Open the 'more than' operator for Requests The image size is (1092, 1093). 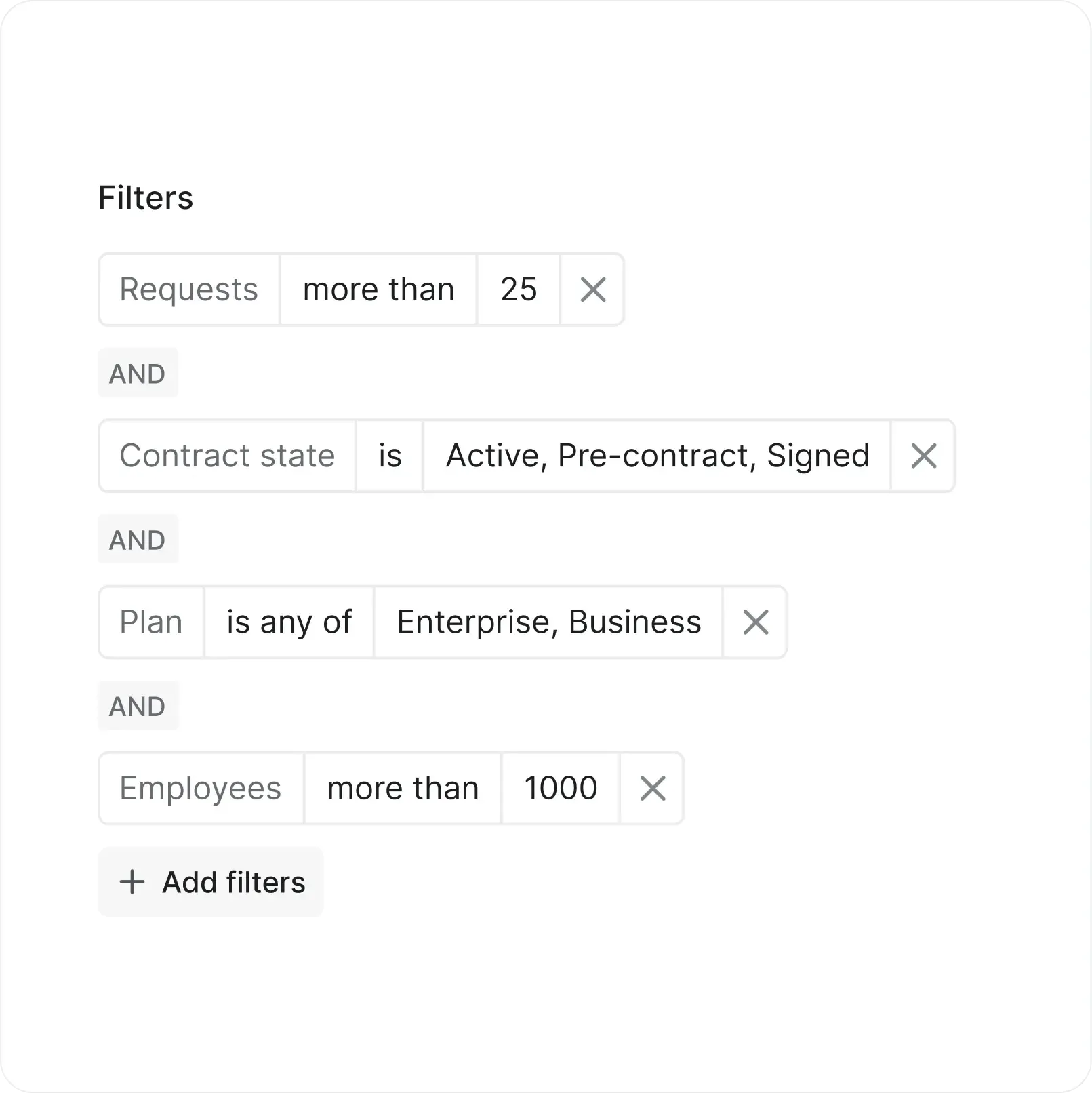point(378,290)
